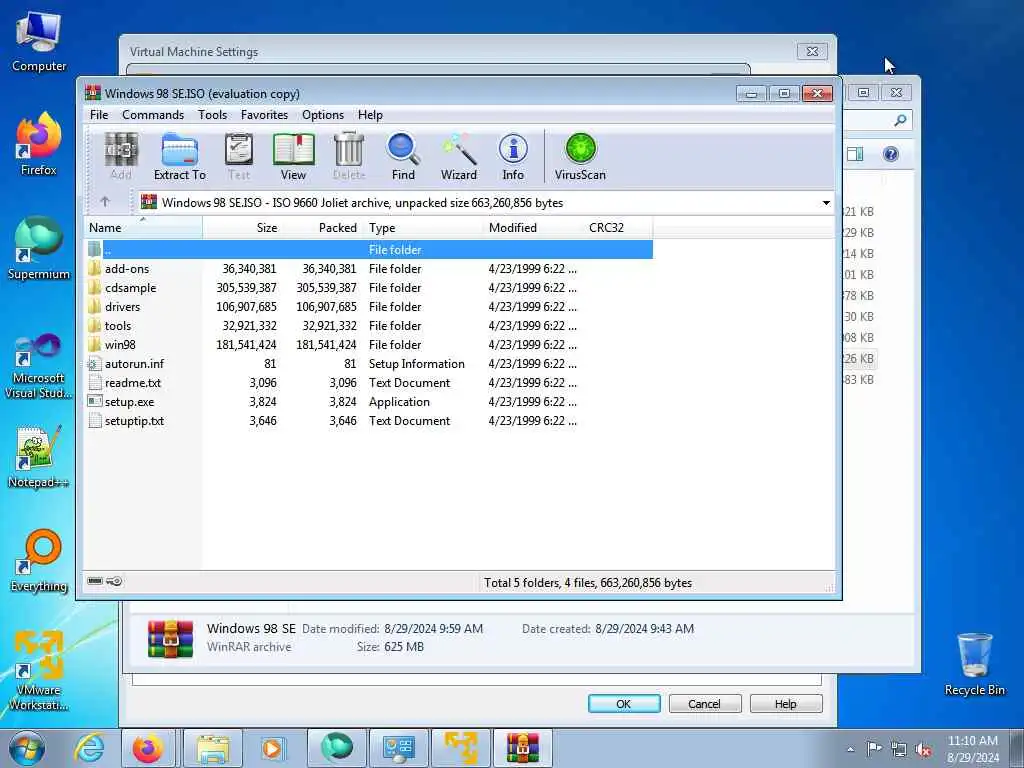Click the help icon in the Explorer window

click(890, 154)
